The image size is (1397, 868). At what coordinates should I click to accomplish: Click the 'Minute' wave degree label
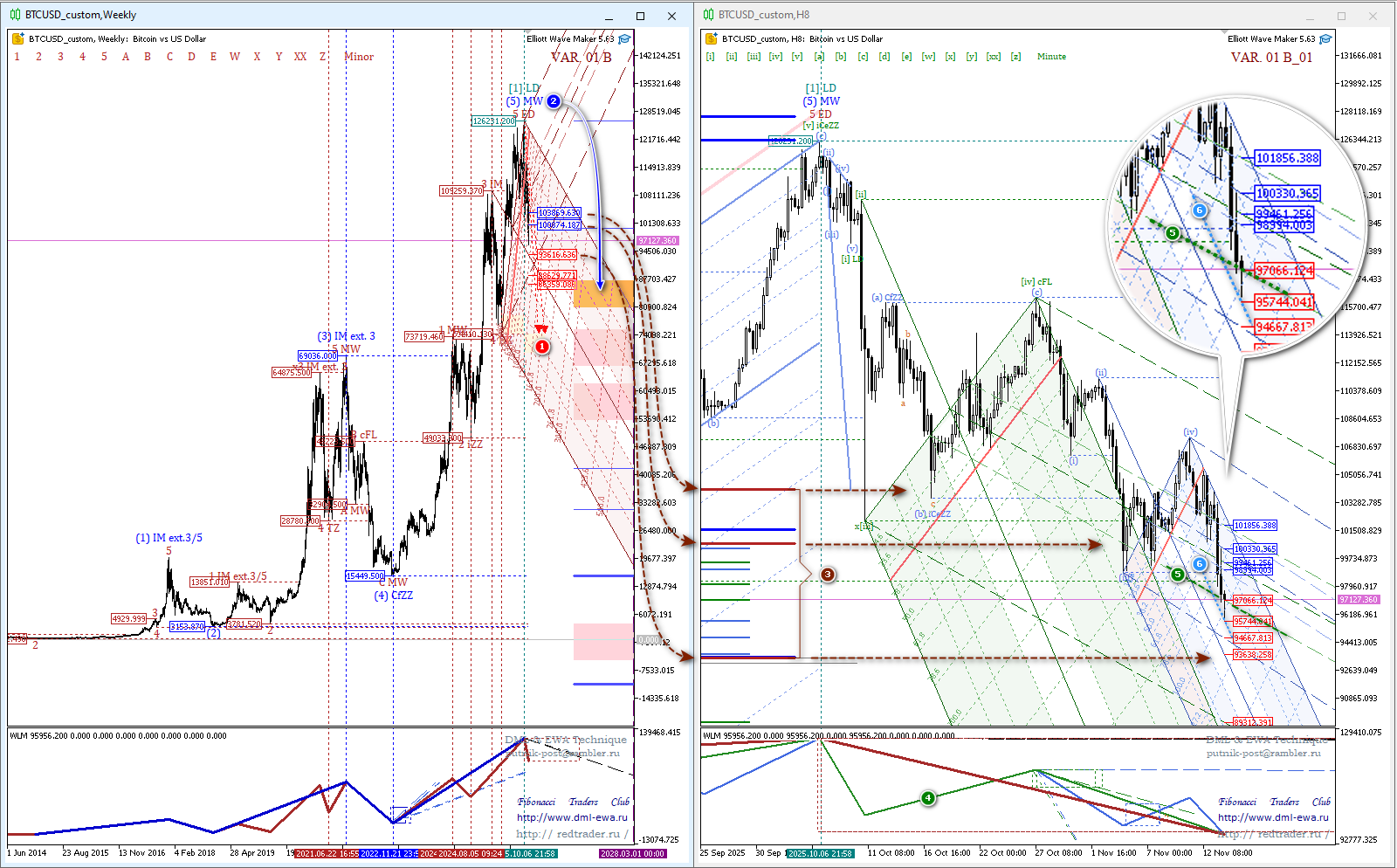(1051, 57)
